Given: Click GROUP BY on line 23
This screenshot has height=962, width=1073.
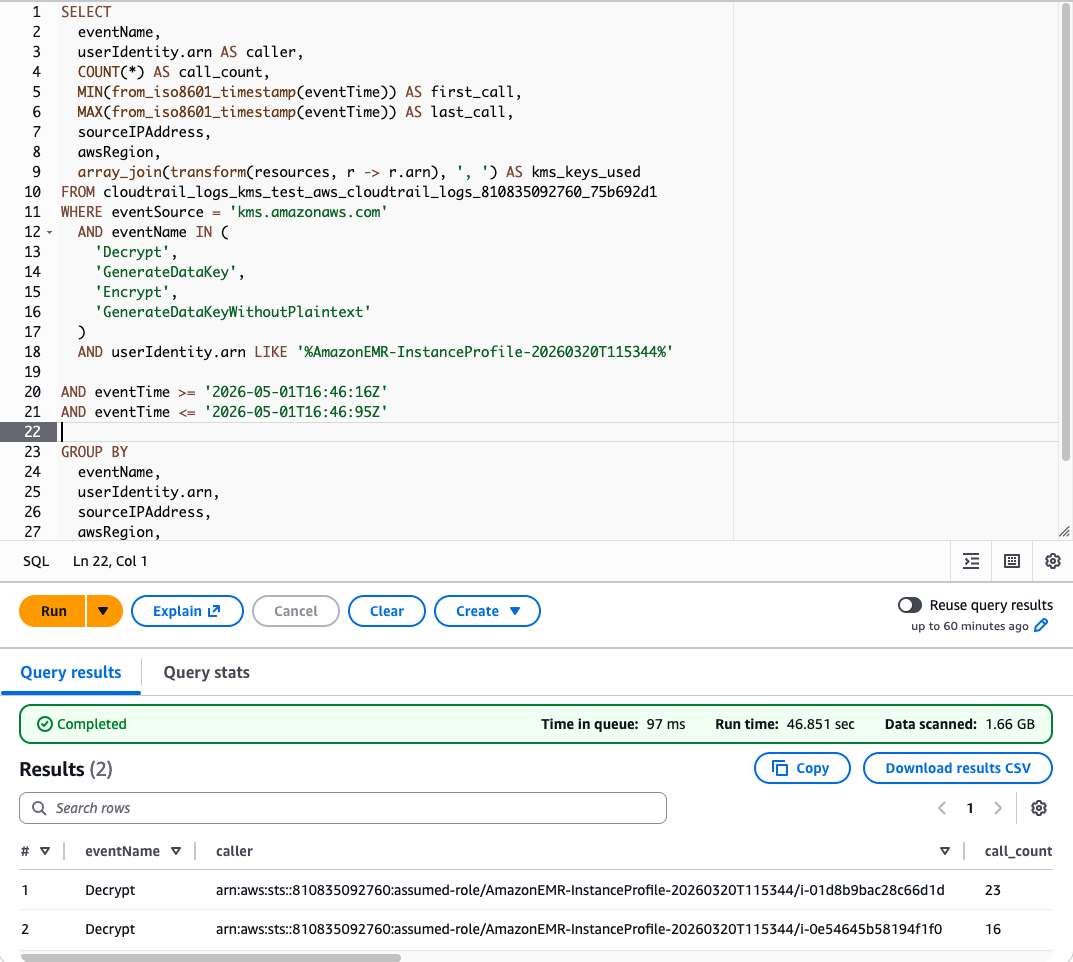Looking at the screenshot, I should click(x=94, y=452).
